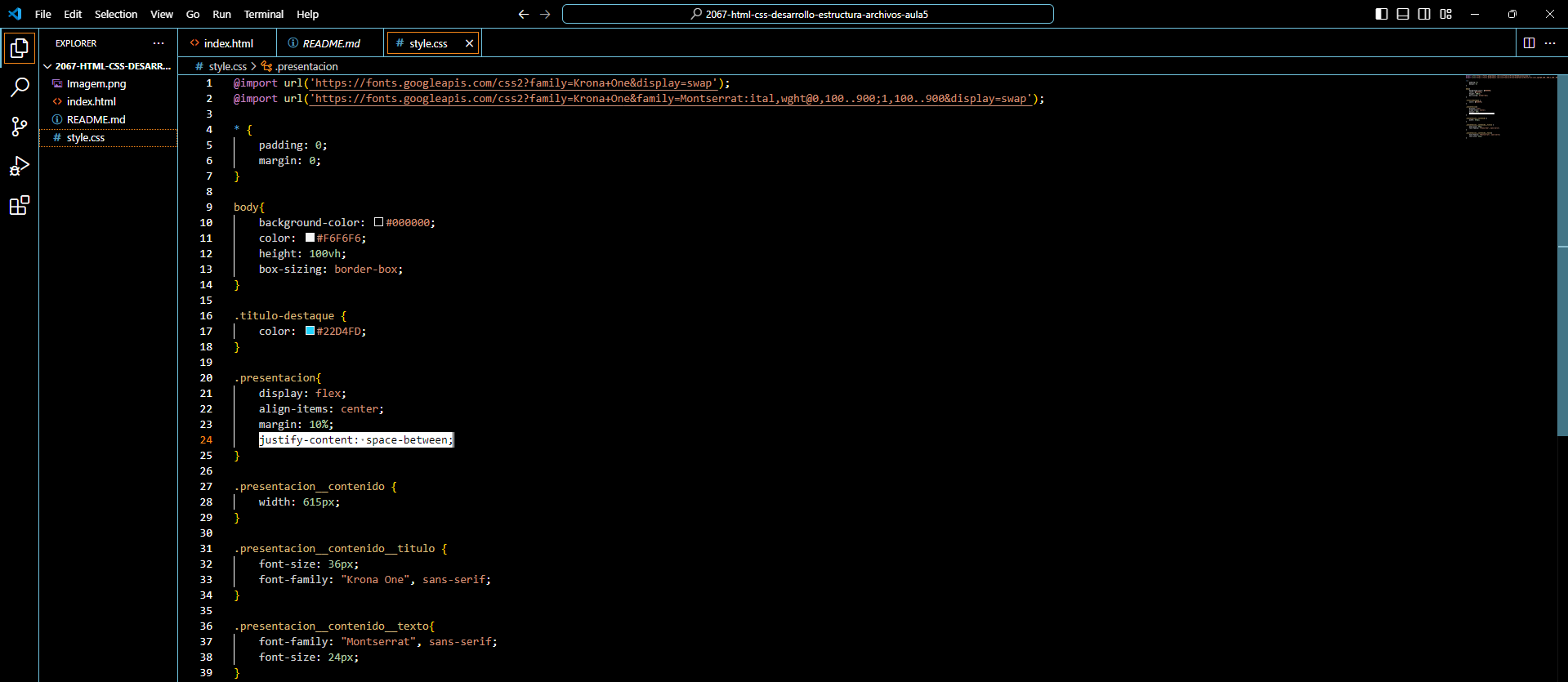Image resolution: width=1568 pixels, height=682 pixels.
Task: Go back with the left arrow
Action: [524, 14]
